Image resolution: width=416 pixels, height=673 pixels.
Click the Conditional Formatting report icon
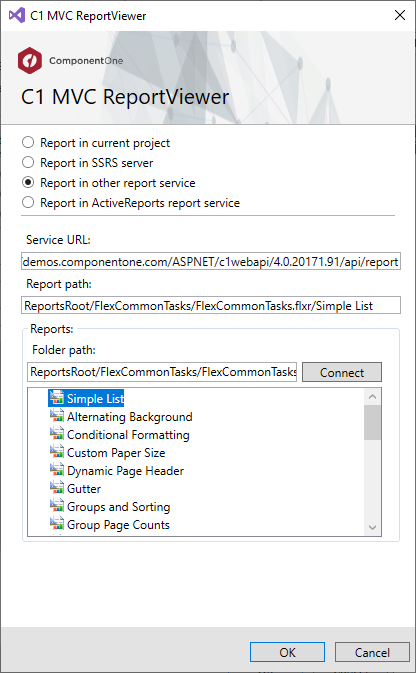57,434
